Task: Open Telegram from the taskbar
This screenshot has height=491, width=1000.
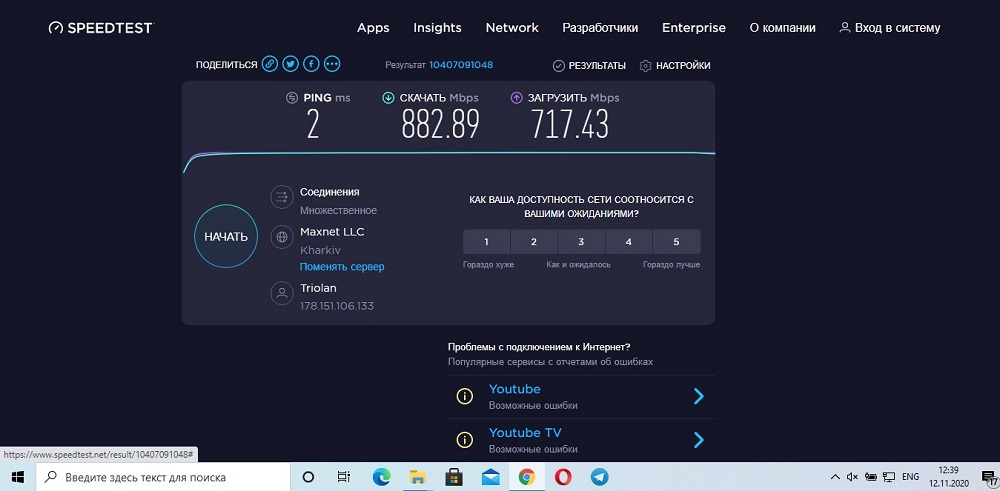Action: point(599,477)
